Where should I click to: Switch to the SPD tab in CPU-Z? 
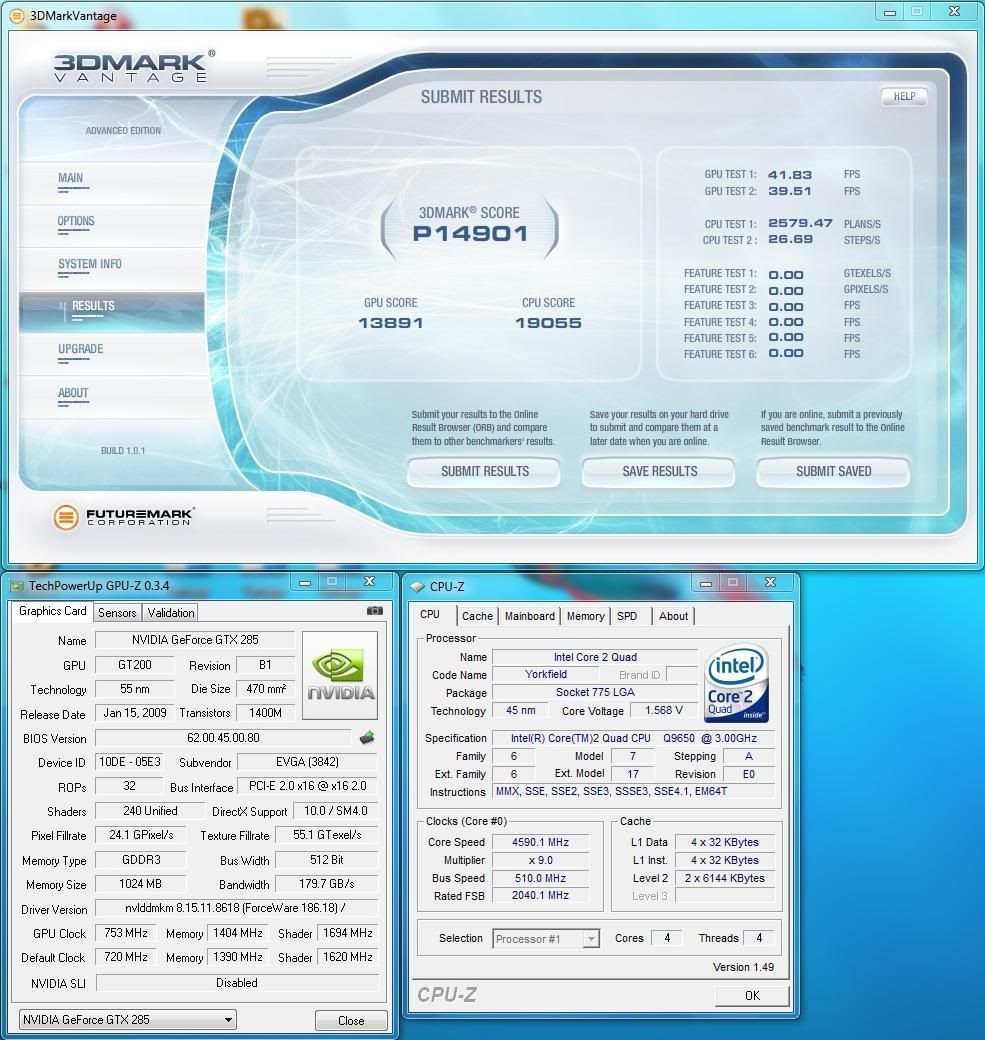pyautogui.click(x=627, y=616)
